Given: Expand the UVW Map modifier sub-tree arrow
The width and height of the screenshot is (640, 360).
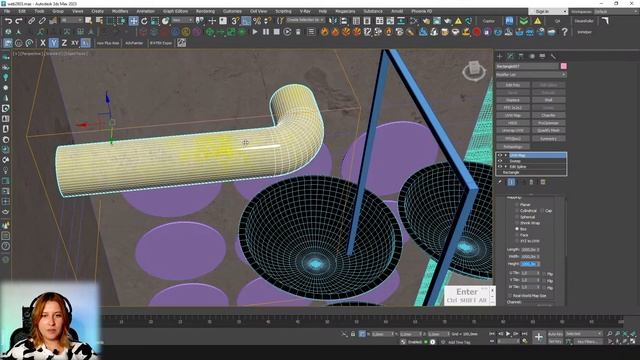Looking at the screenshot, I should [x=506, y=155].
